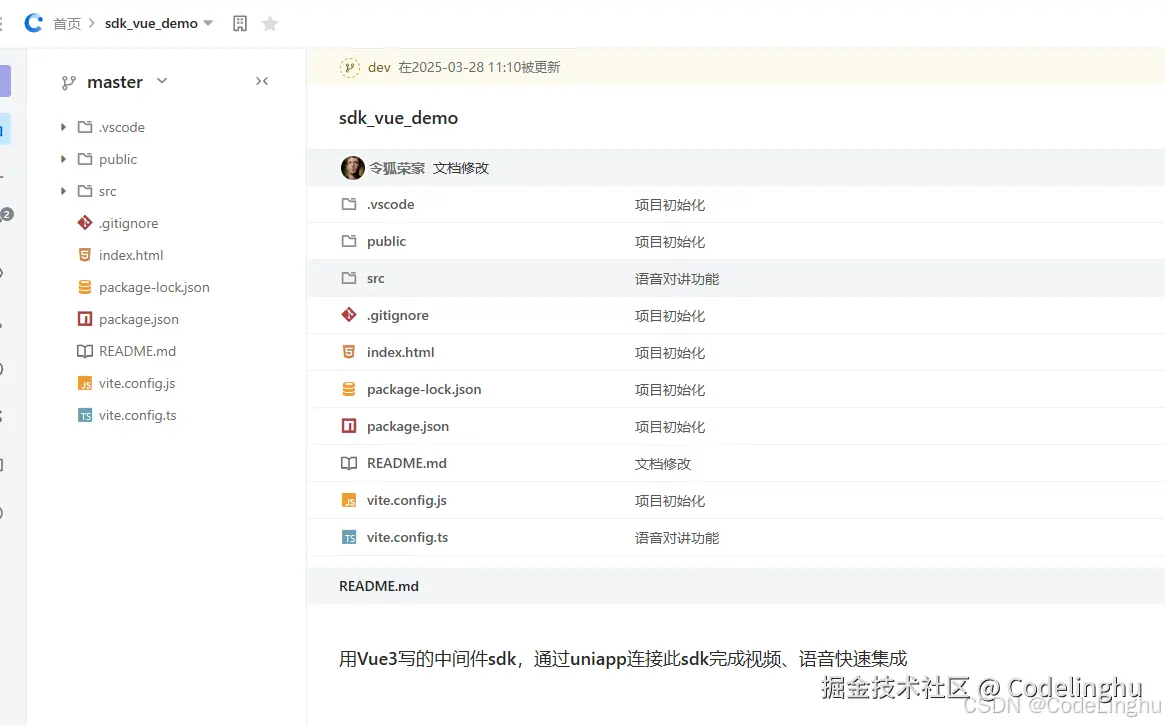The width and height of the screenshot is (1165, 725).
Task: Open the 文档修改 commit message
Action: tap(460, 167)
